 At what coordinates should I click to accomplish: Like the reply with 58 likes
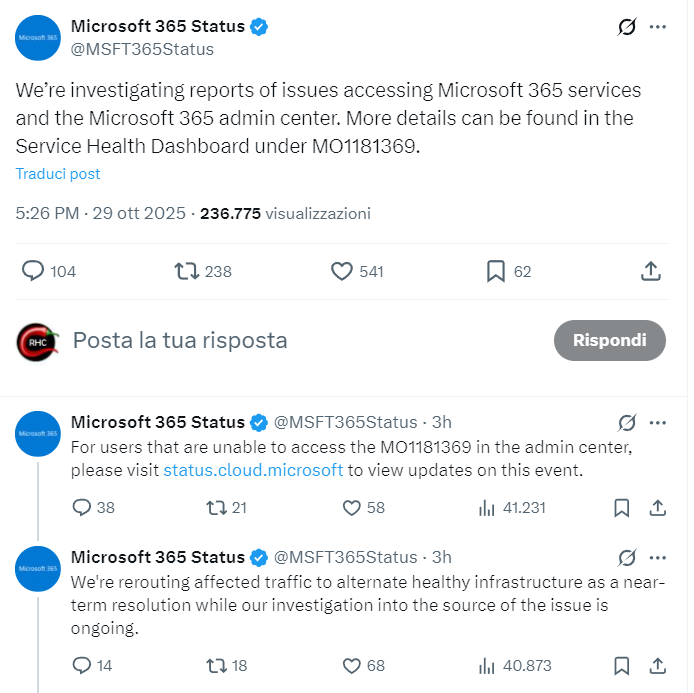pyautogui.click(x=351, y=508)
